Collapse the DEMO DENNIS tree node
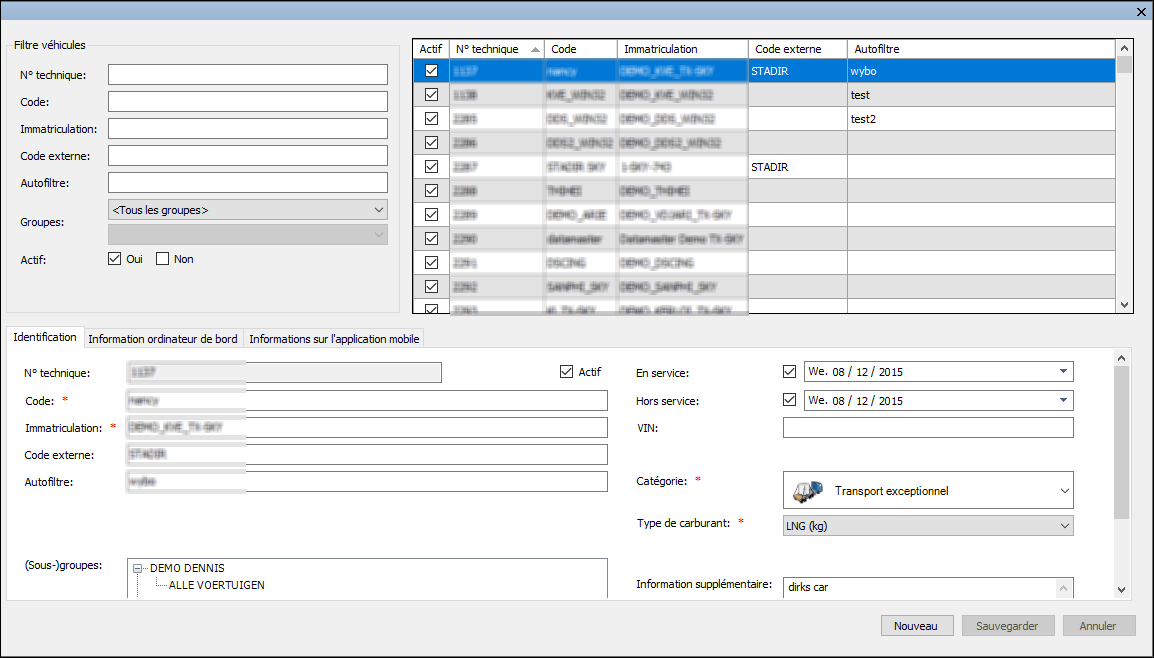 [x=138, y=568]
